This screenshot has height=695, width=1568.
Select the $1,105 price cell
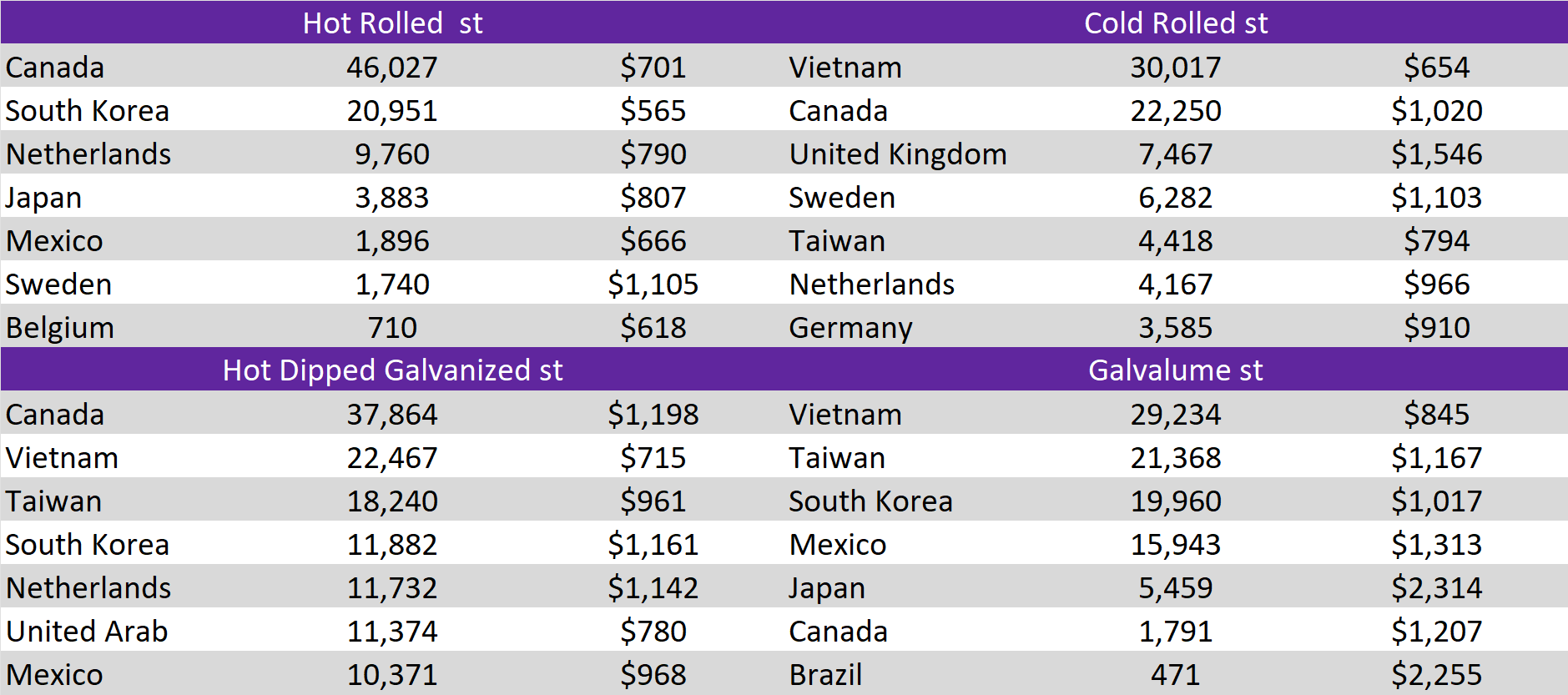coord(653,285)
